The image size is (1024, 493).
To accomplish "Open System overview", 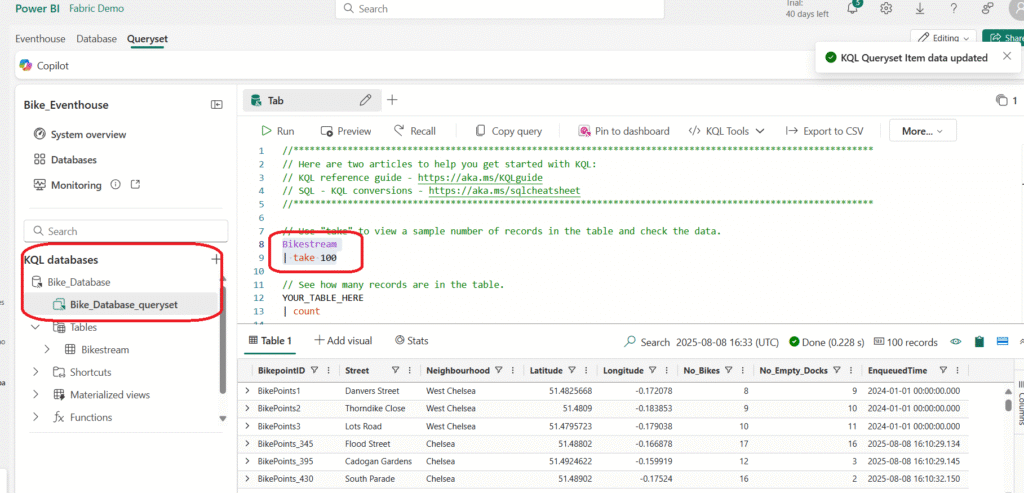I will pyautogui.click(x=80, y=135).
